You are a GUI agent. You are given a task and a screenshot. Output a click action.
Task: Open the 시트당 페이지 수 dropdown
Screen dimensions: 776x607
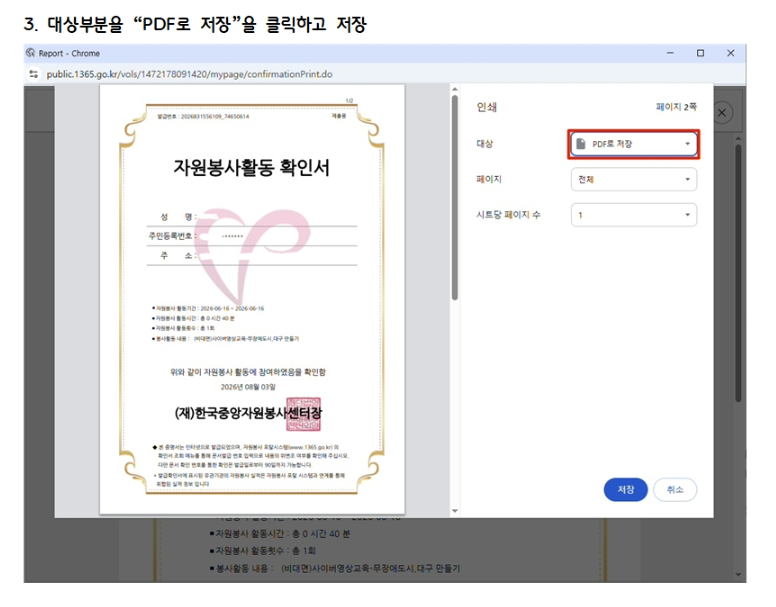633,215
